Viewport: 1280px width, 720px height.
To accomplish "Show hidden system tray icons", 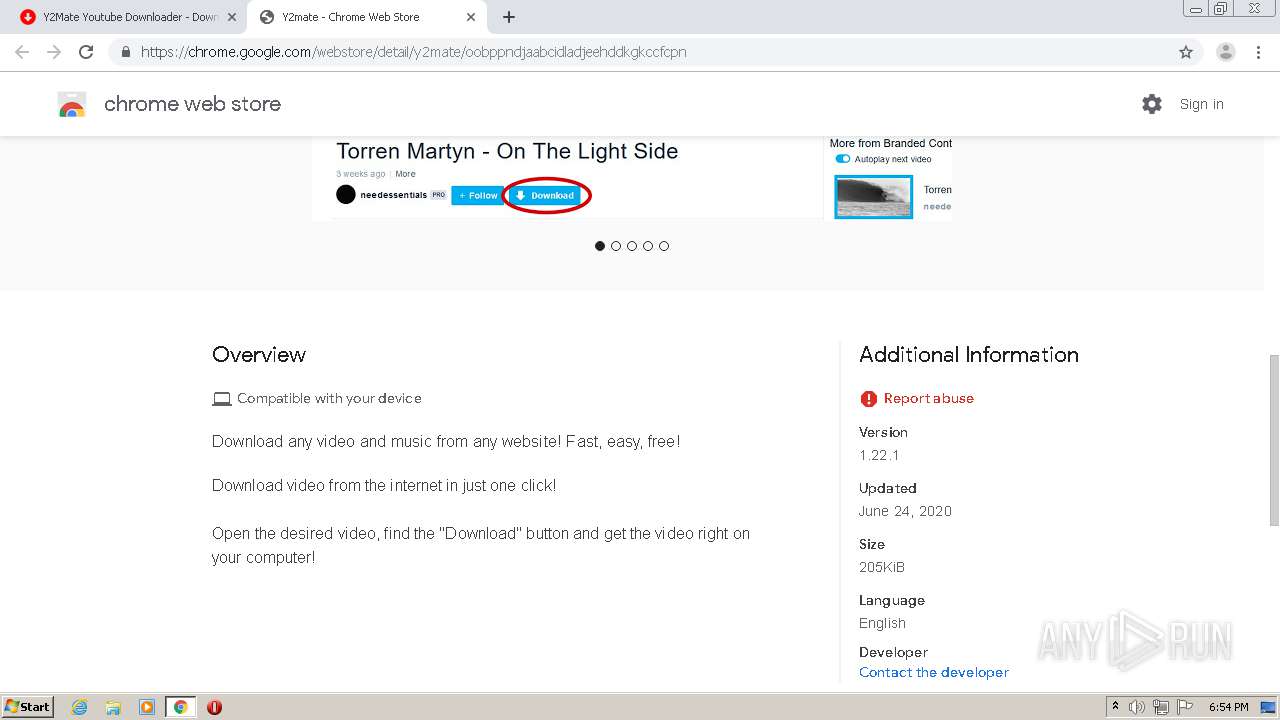I will coord(1115,707).
